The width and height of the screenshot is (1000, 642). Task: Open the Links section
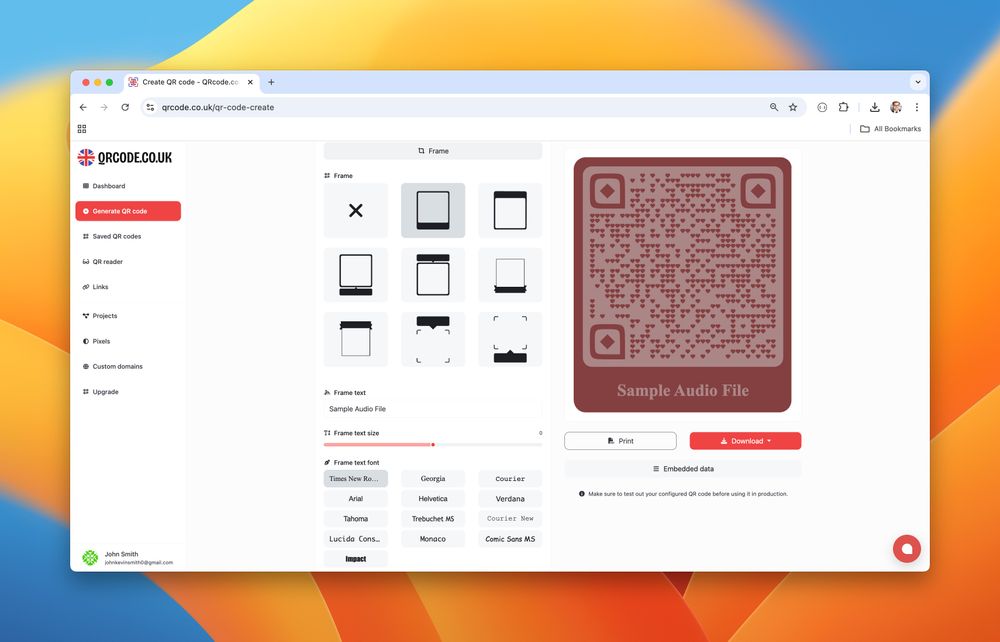coord(99,287)
